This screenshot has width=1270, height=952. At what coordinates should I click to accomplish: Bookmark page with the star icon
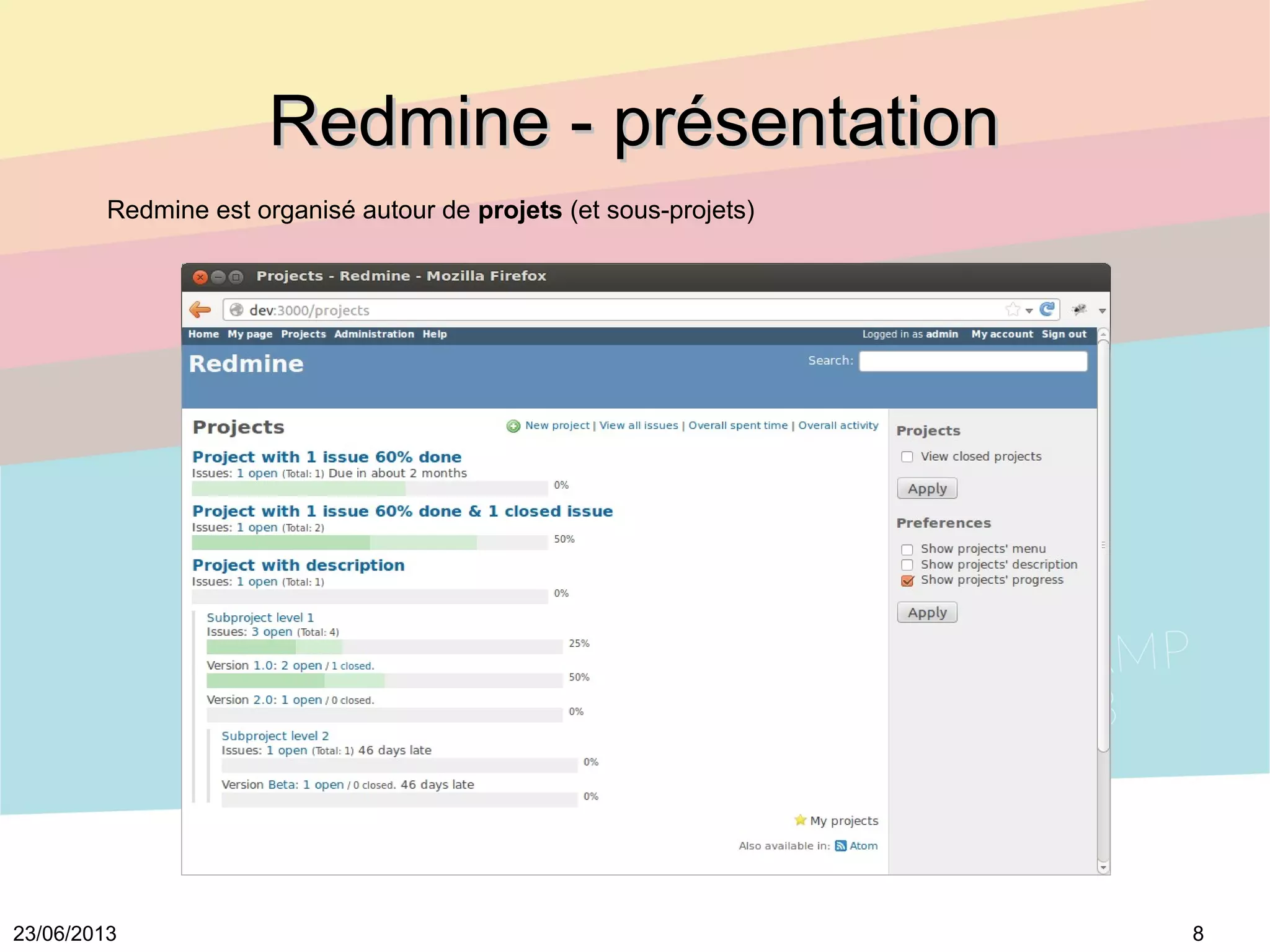pyautogui.click(x=1013, y=309)
